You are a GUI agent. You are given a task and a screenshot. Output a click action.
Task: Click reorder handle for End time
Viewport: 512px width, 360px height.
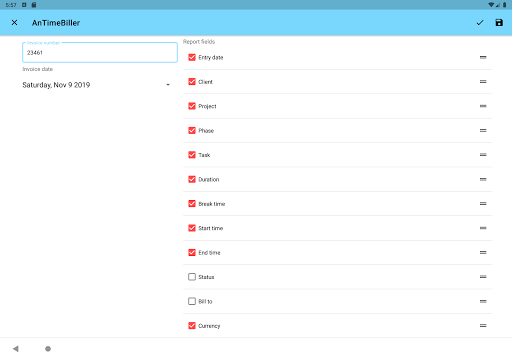pyautogui.click(x=483, y=252)
